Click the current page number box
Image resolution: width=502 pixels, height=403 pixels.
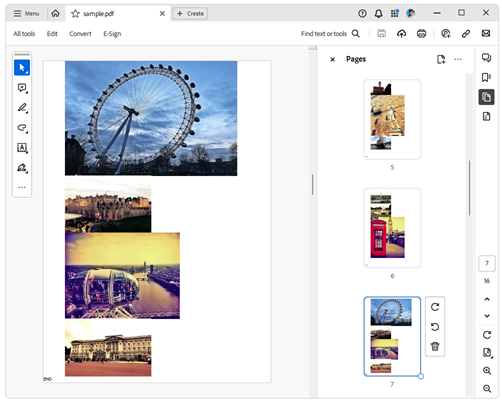pyautogui.click(x=487, y=264)
